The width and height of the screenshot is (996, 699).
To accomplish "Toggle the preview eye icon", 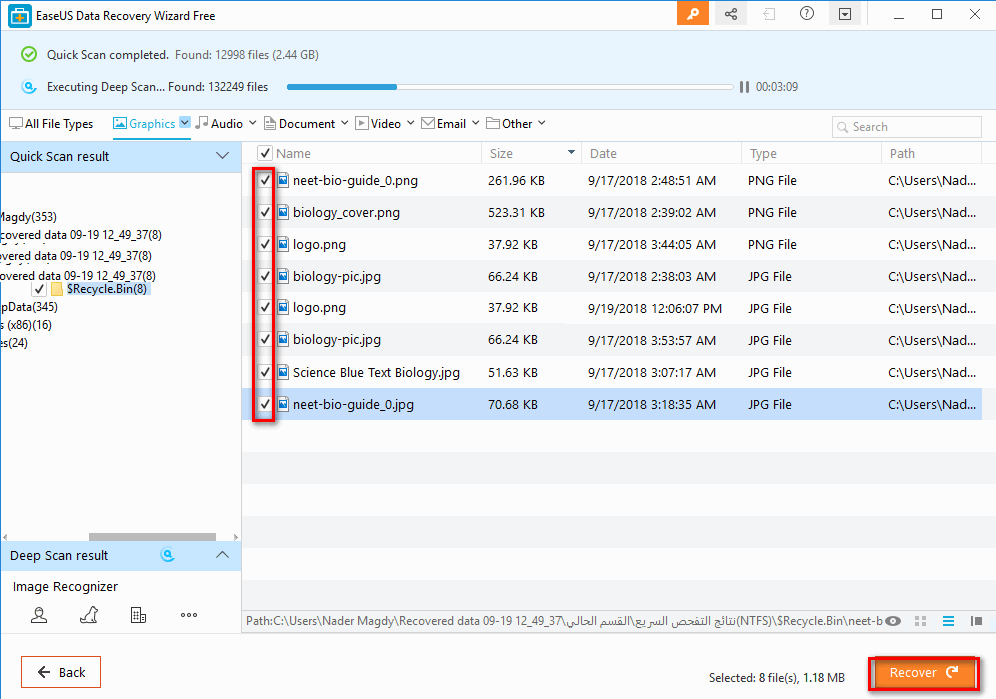I will pos(893,621).
